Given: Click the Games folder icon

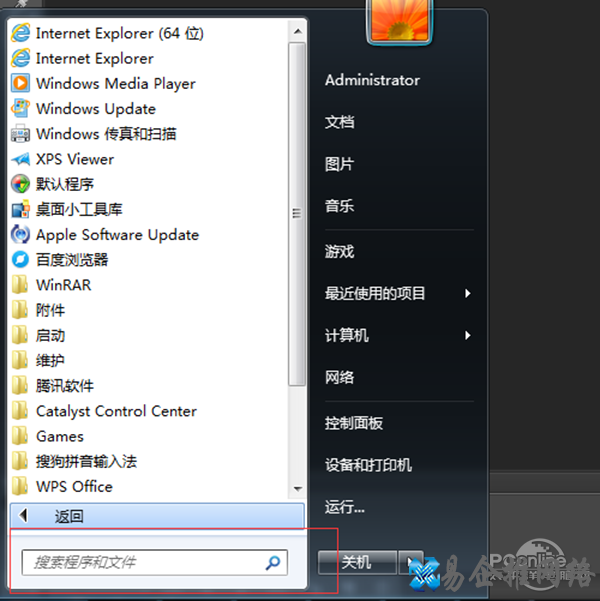Looking at the screenshot, I should (20, 436).
